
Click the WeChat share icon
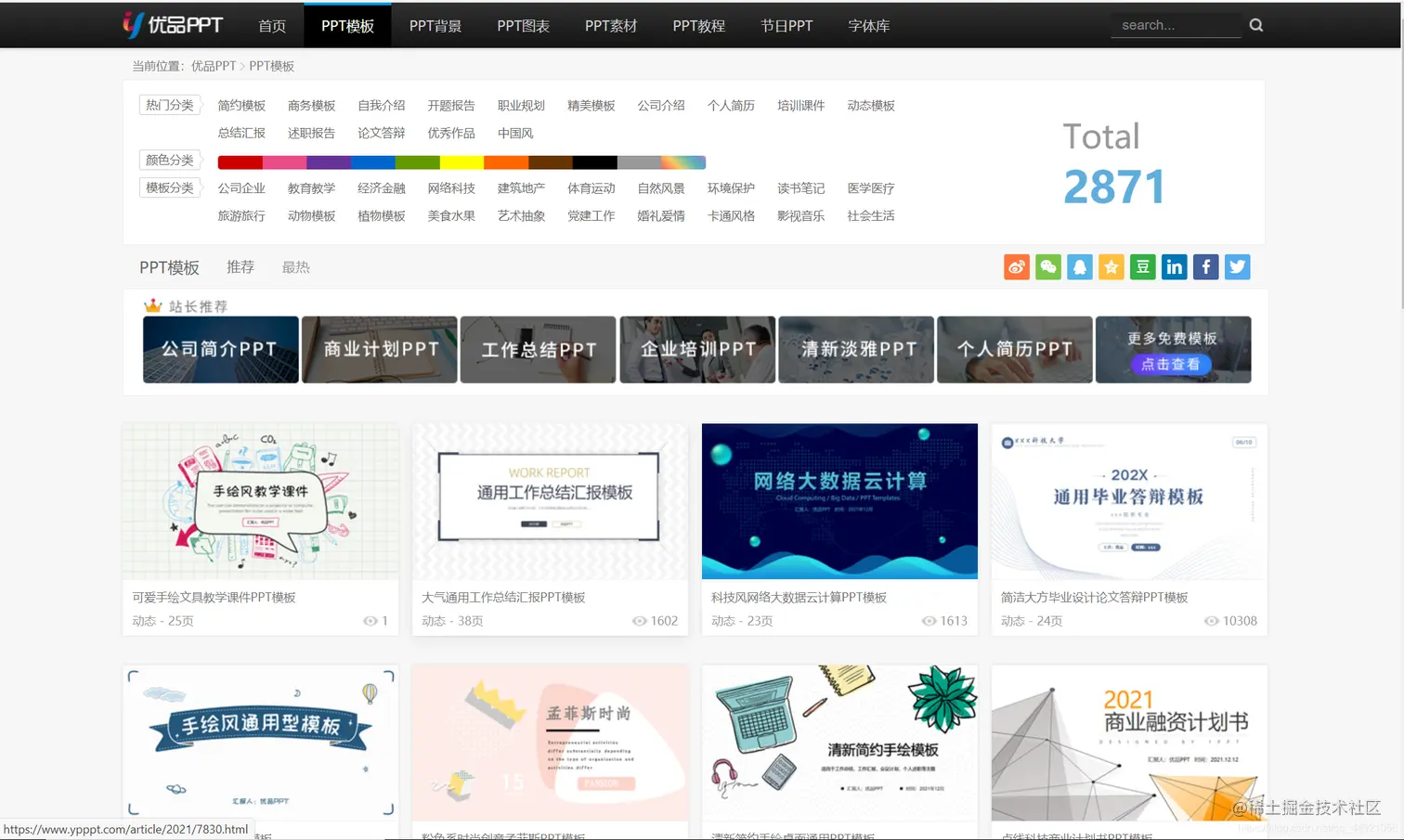(x=1047, y=266)
